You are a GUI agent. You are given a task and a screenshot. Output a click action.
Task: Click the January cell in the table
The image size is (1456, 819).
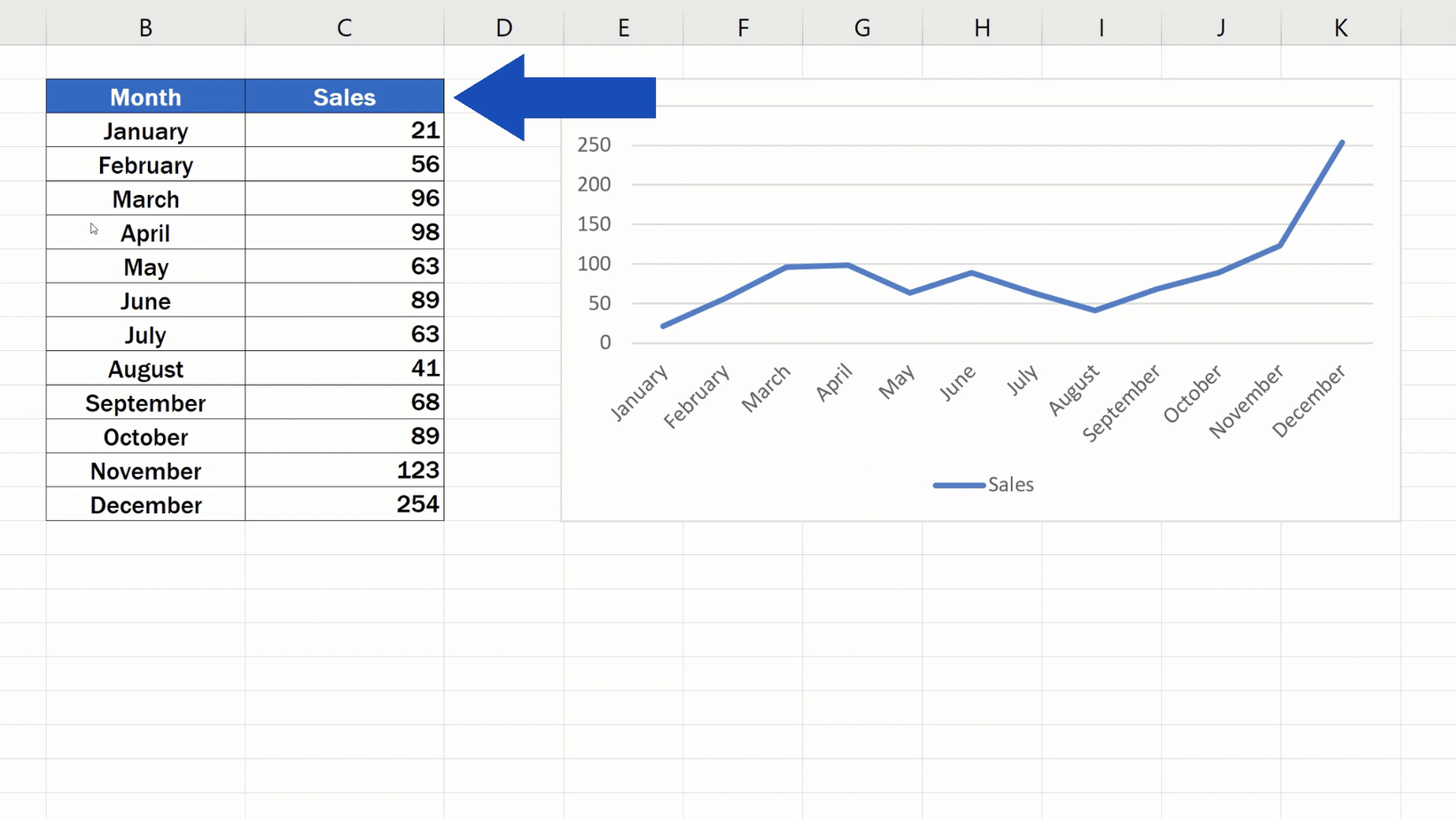pos(144,130)
